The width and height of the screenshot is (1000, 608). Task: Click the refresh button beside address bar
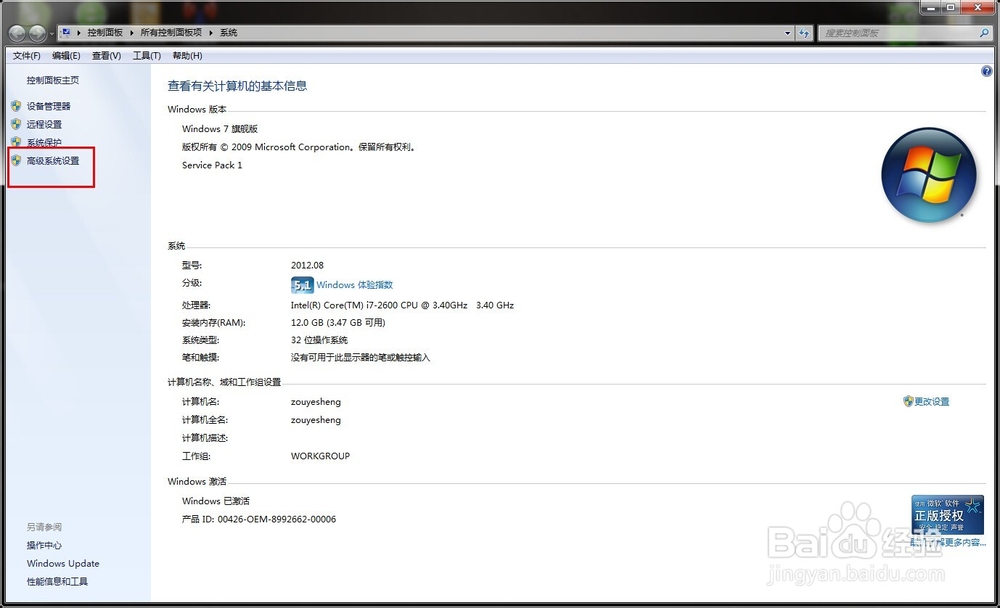click(804, 33)
